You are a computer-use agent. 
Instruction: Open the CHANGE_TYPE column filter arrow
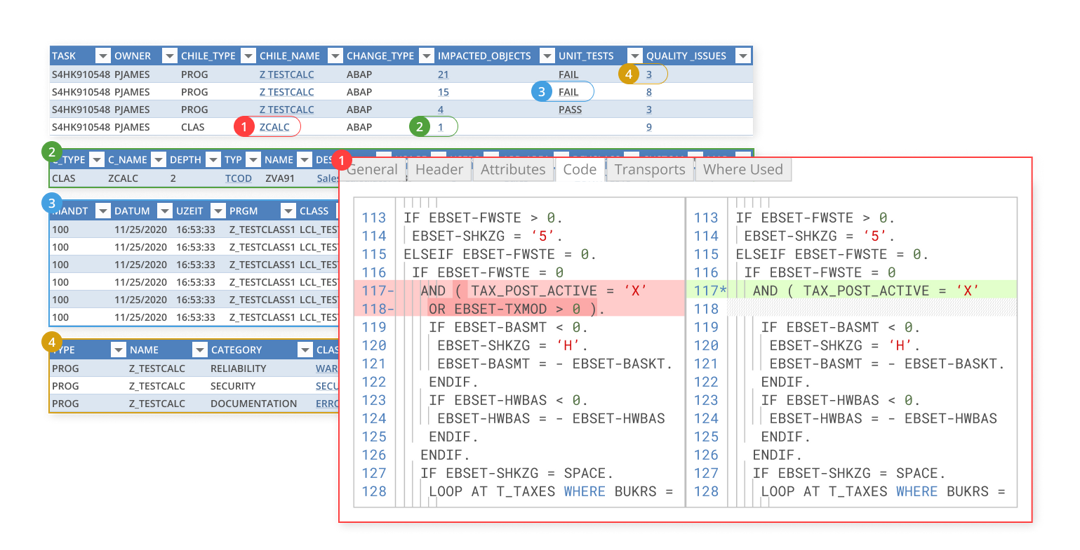426,56
